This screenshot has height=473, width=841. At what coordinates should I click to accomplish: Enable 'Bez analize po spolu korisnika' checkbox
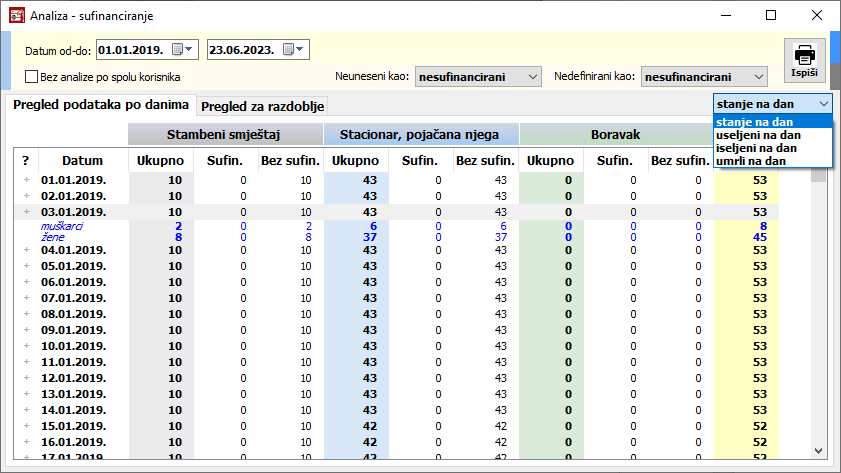click(x=32, y=77)
